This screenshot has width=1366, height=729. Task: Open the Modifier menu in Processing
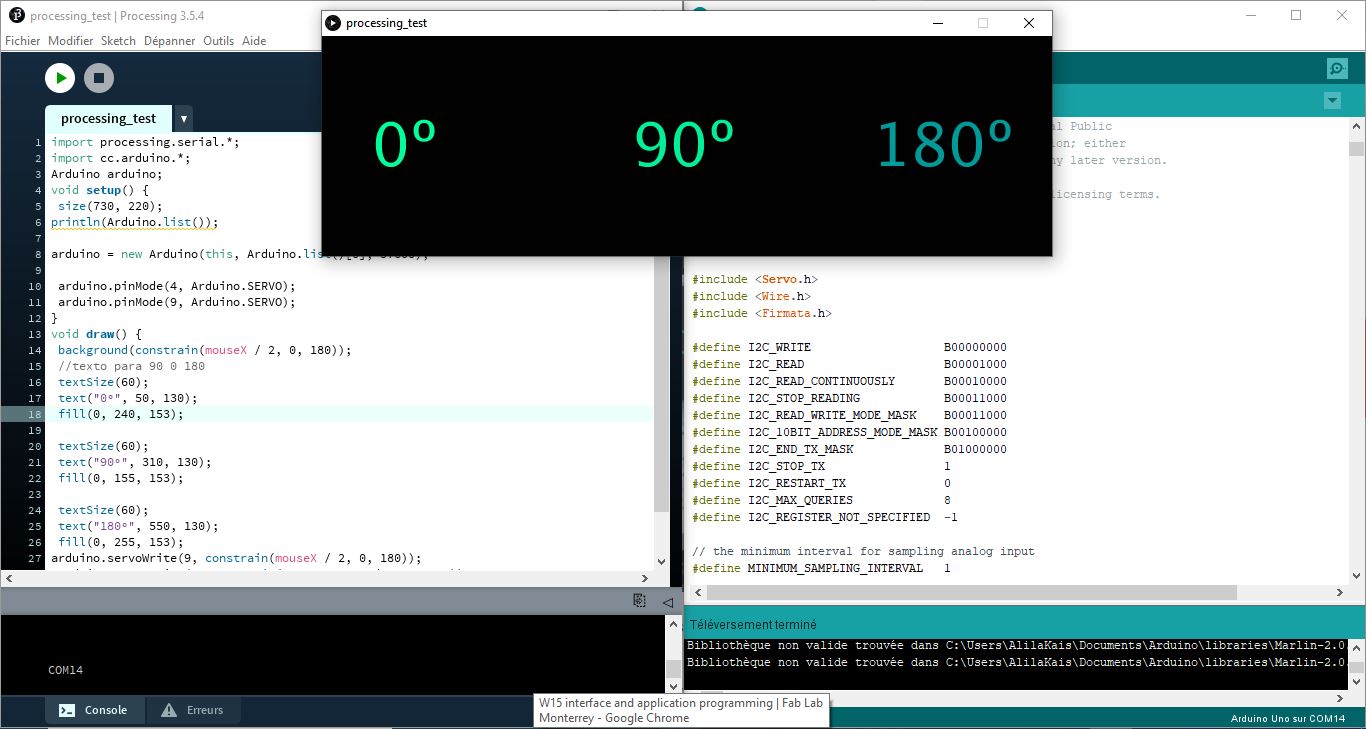(71, 41)
